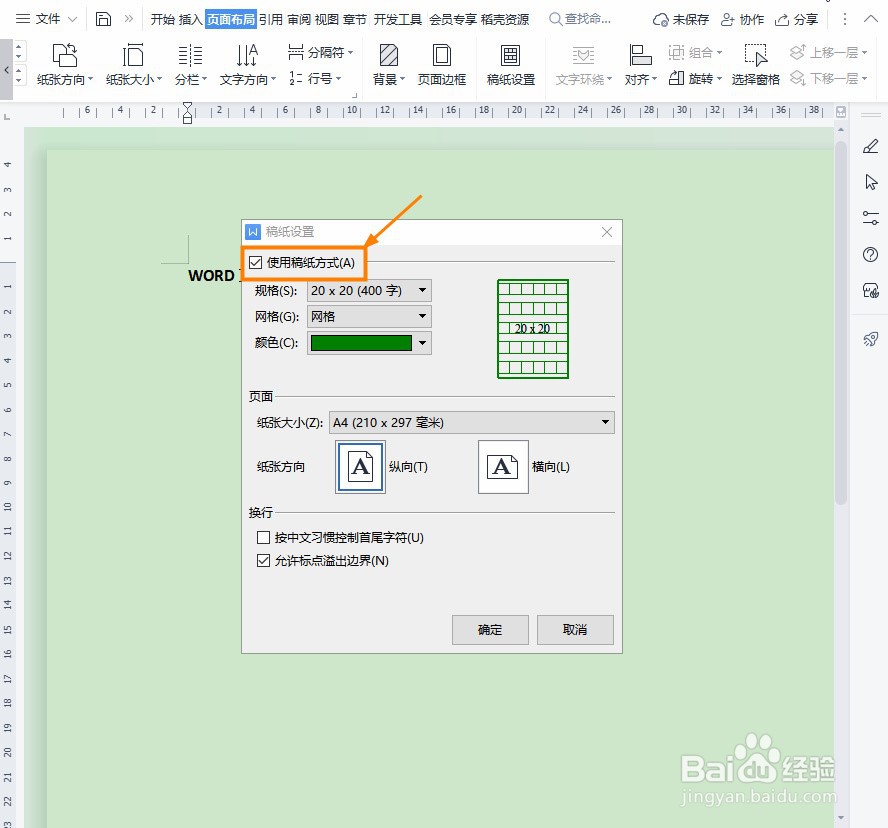Viewport: 888px width, 828px height.
Task: Open the 规格(S) 20 x 20 dropdown
Action: pos(369,291)
